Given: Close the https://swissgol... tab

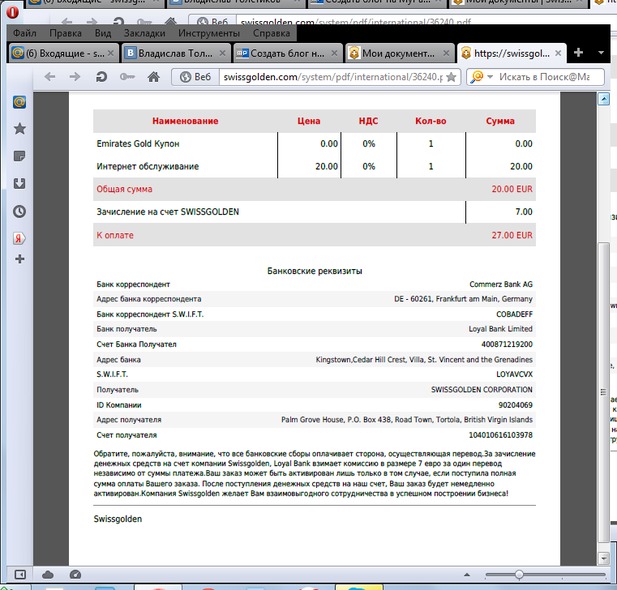Looking at the screenshot, I should (558, 53).
